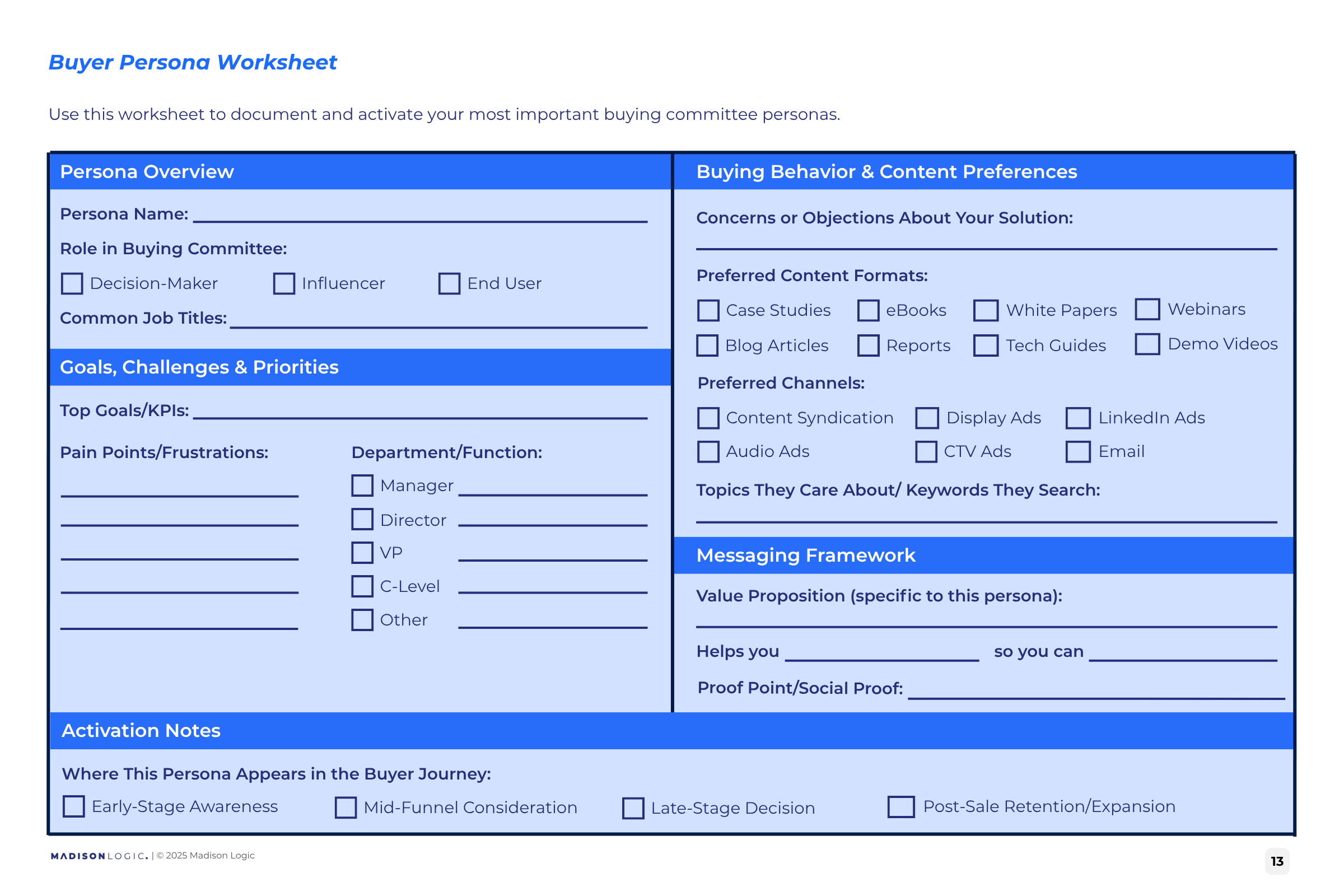
Task: Select the Post-Sale Retention/Expansion checkbox
Action: point(901,807)
